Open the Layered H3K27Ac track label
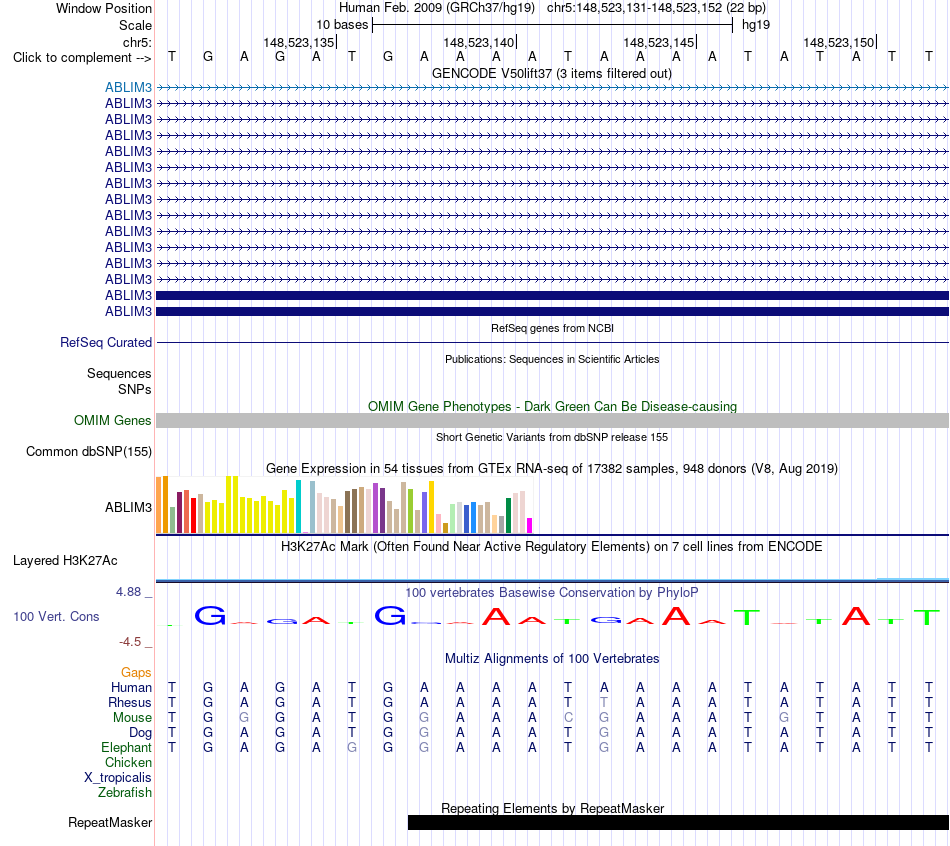Image resolution: width=950 pixels, height=846 pixels. point(65,561)
